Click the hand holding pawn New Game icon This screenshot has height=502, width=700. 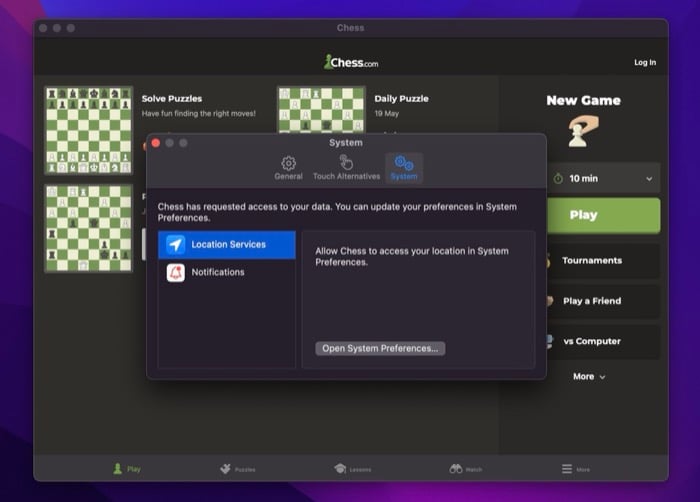tap(583, 131)
